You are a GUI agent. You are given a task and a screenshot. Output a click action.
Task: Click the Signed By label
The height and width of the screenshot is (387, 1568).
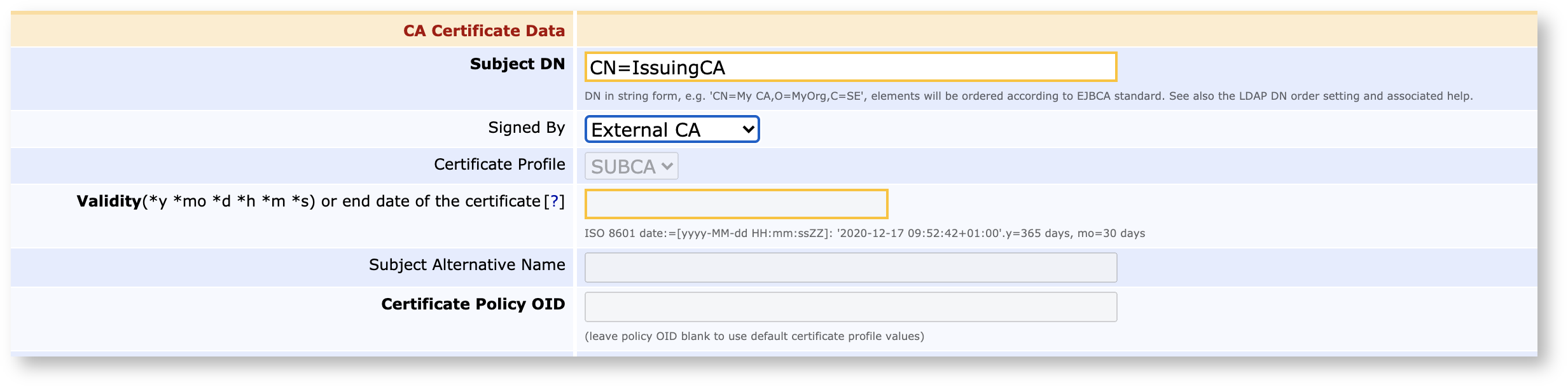(526, 128)
